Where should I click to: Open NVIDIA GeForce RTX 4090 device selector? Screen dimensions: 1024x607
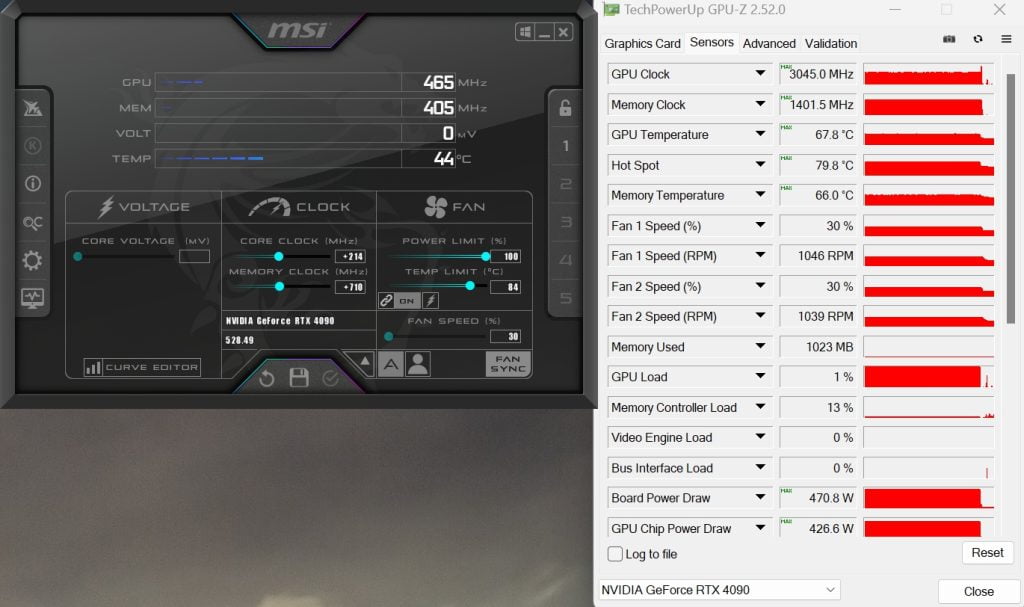coord(719,589)
